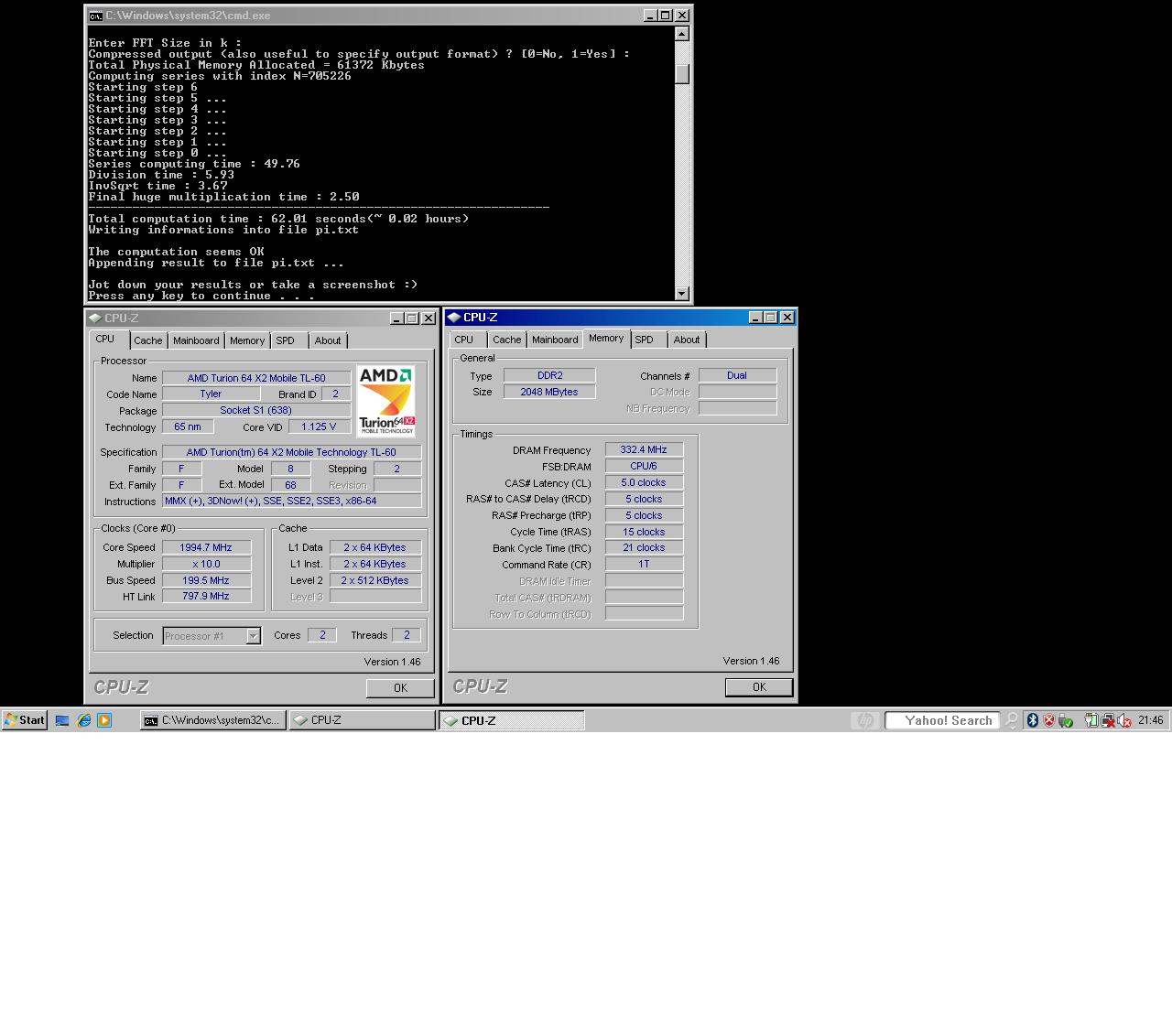Click the cmd scrollbar up arrow
This screenshot has height=1036, width=1172.
pos(681,34)
